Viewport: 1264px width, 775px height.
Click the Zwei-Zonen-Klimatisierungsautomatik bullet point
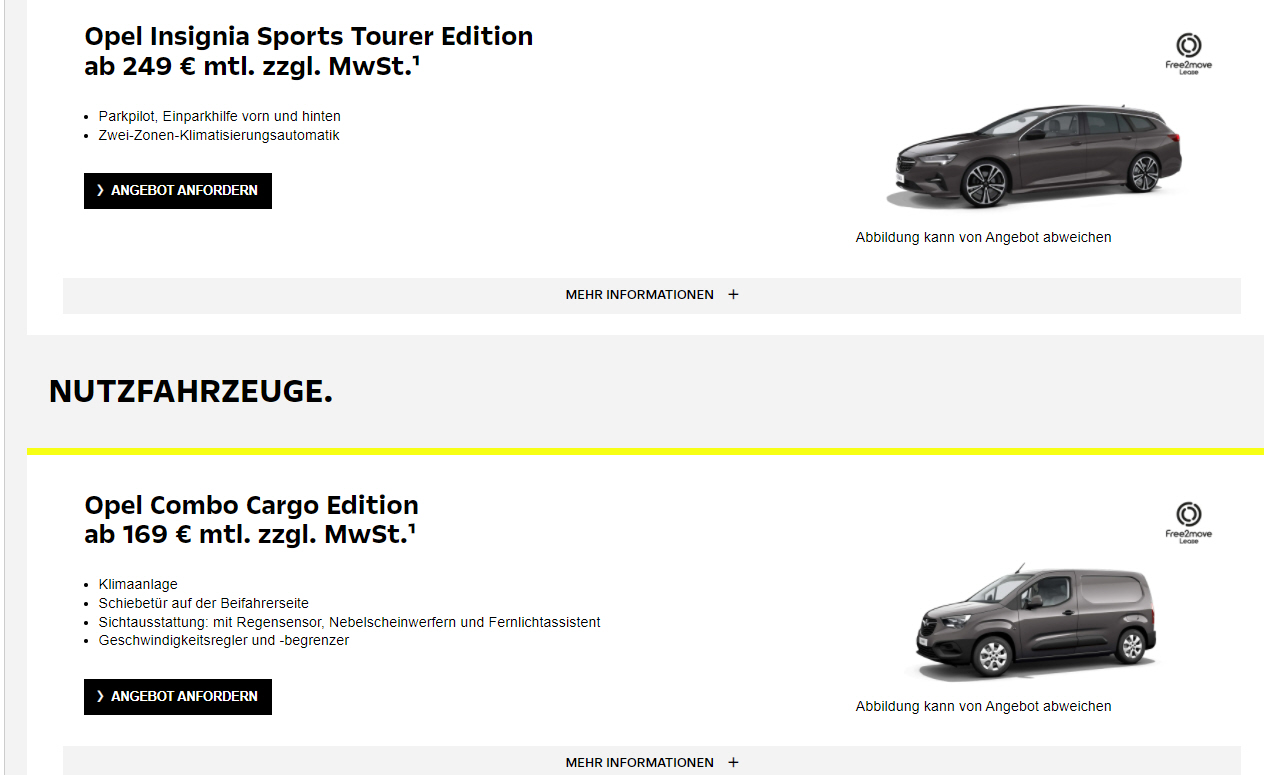click(219, 135)
